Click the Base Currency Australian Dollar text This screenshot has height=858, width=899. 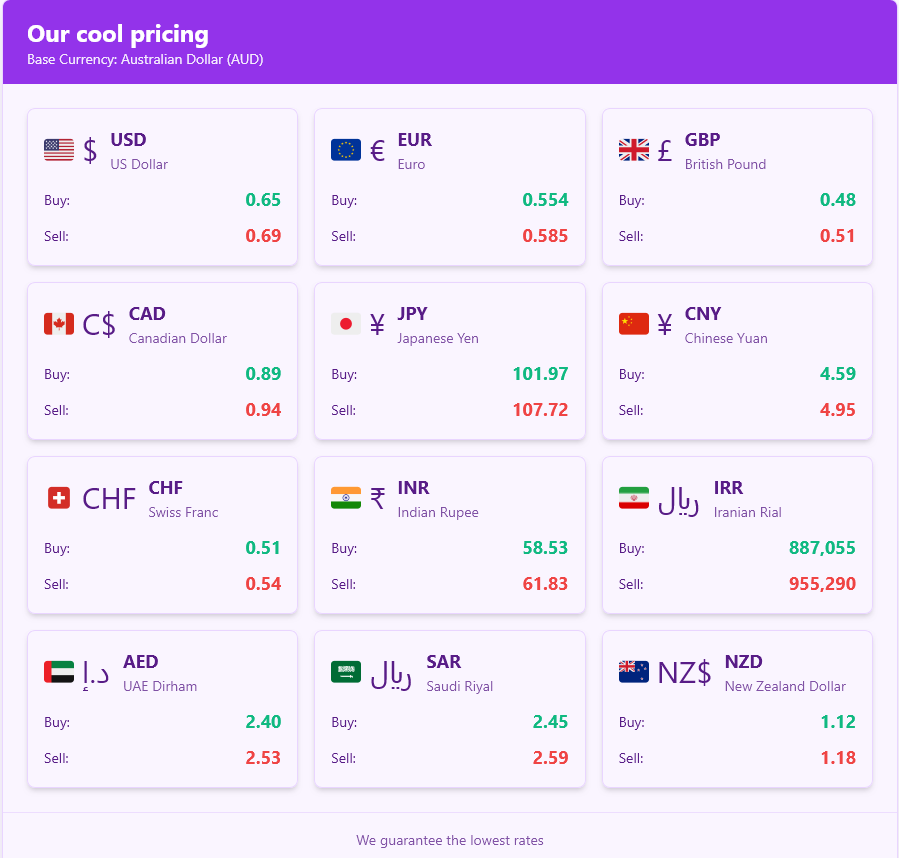tap(145, 59)
